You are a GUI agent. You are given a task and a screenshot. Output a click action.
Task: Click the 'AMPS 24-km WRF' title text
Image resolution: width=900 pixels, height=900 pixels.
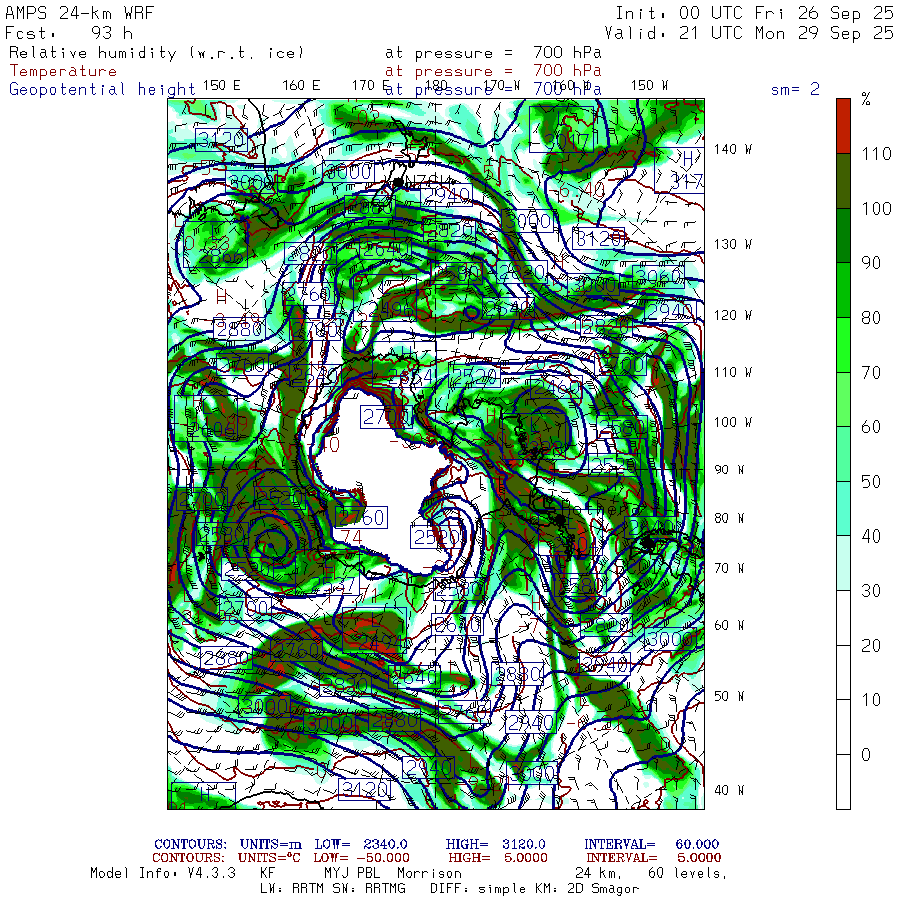(x=79, y=13)
